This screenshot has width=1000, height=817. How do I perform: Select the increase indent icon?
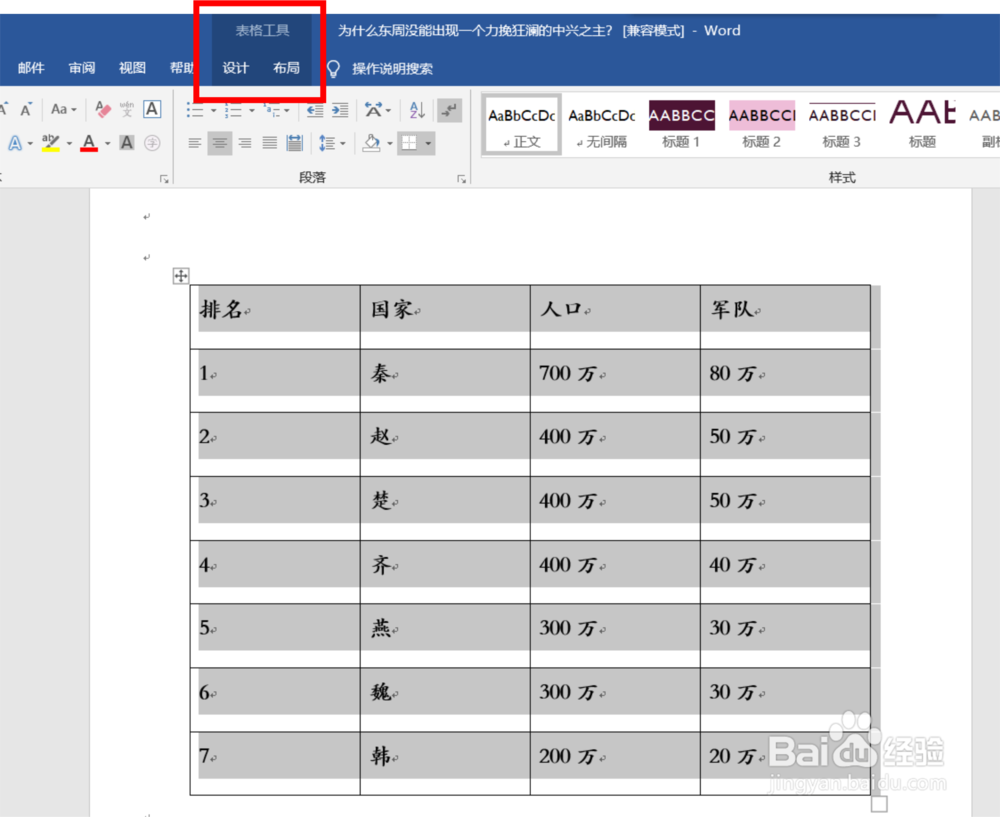point(340,110)
